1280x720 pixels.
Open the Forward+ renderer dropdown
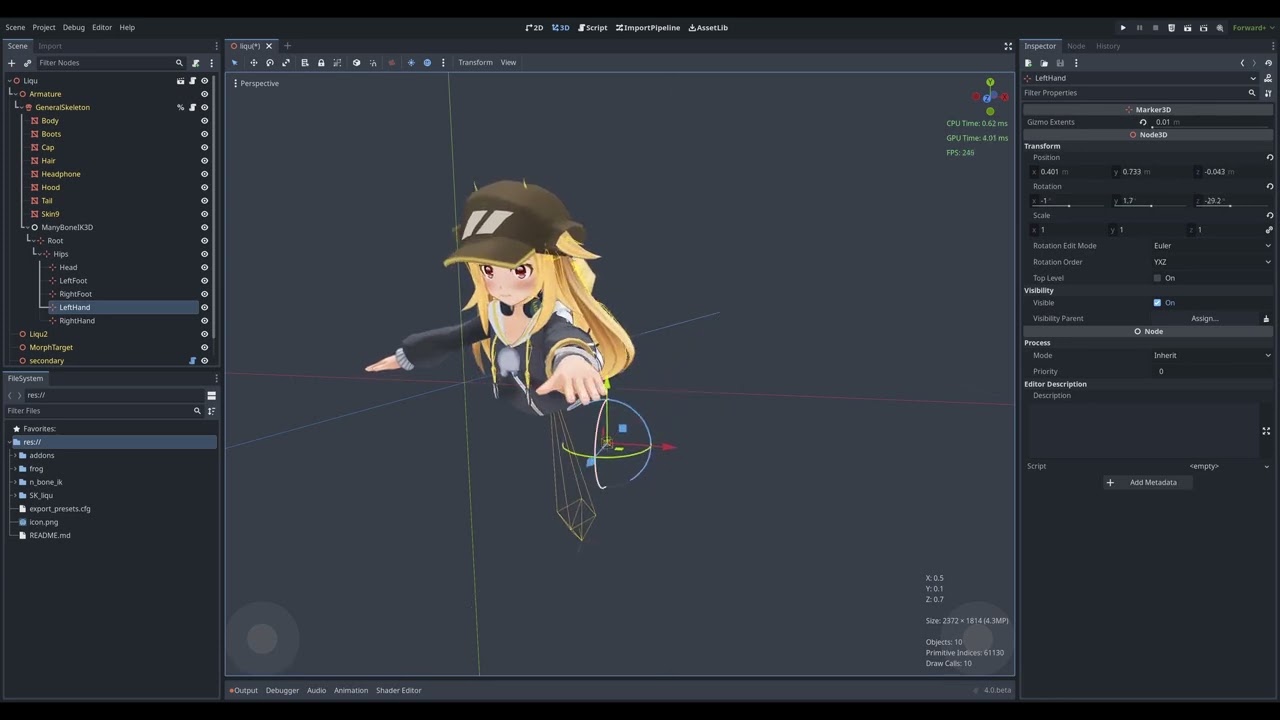click(x=1252, y=28)
